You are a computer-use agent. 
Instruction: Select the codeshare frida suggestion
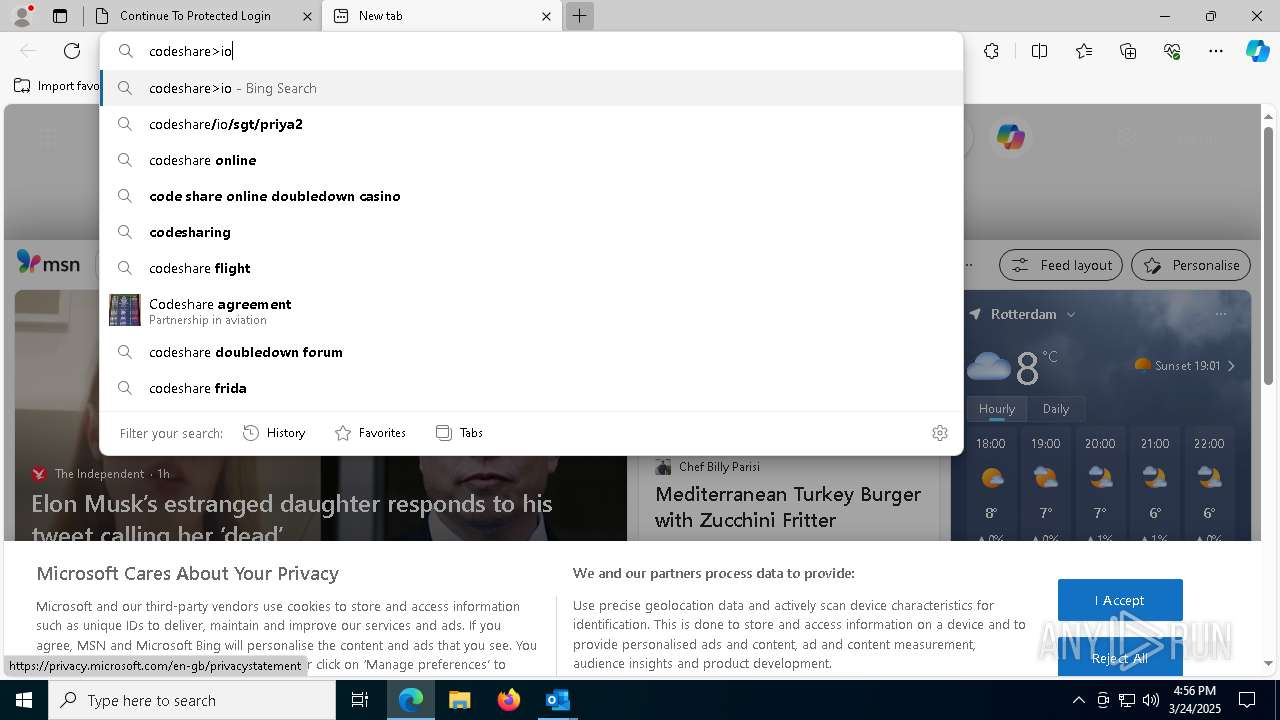tap(531, 388)
